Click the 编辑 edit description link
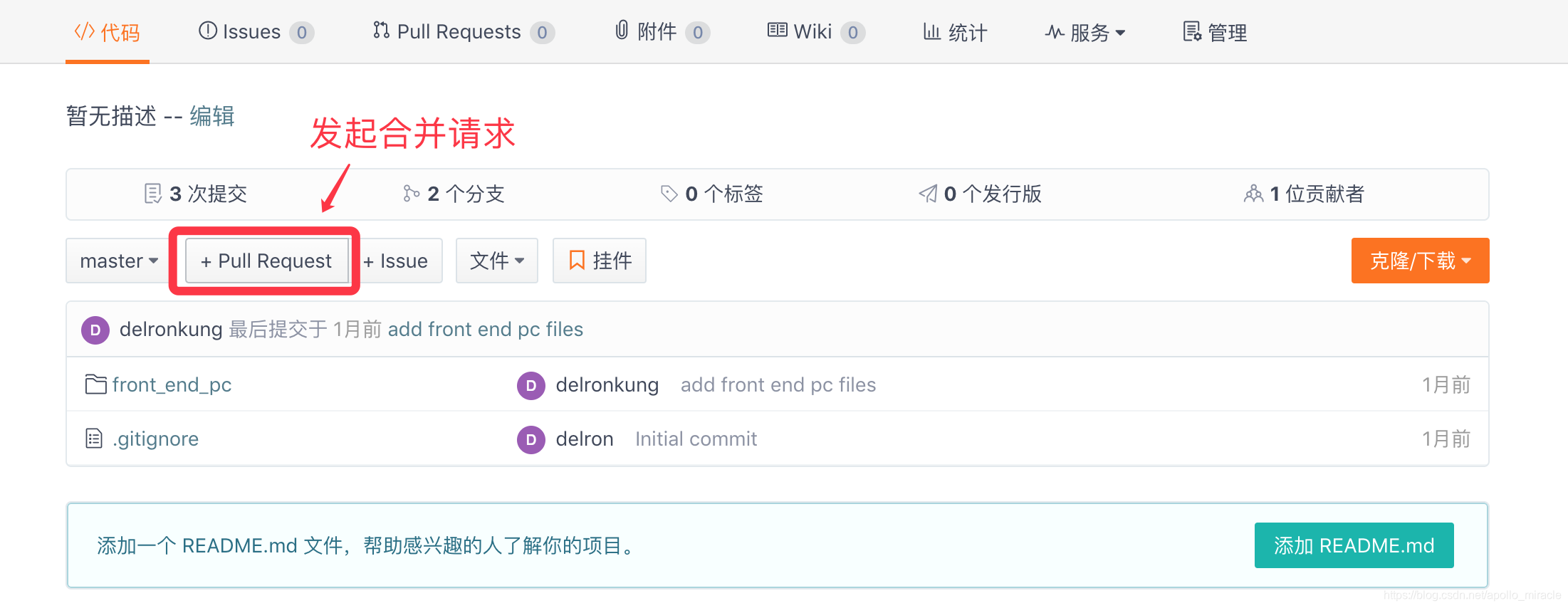The height and width of the screenshot is (608, 1568). (212, 115)
